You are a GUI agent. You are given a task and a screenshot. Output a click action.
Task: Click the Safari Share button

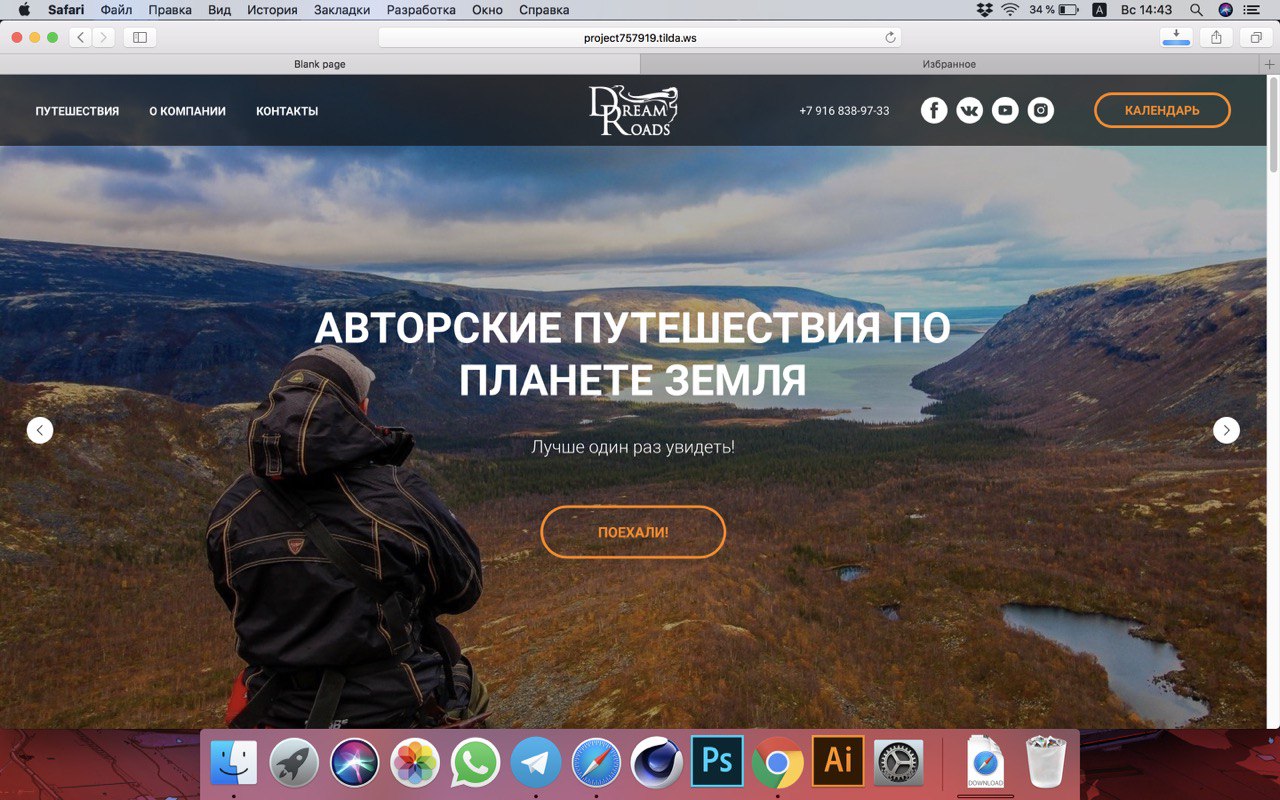(1216, 37)
